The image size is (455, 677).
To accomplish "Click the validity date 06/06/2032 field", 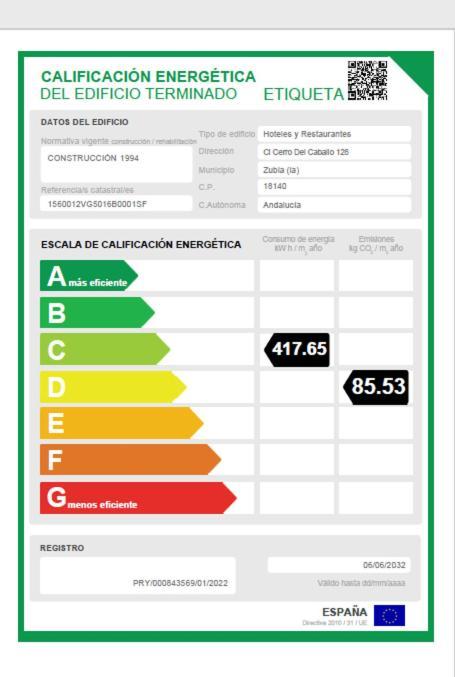I will click(339, 565).
